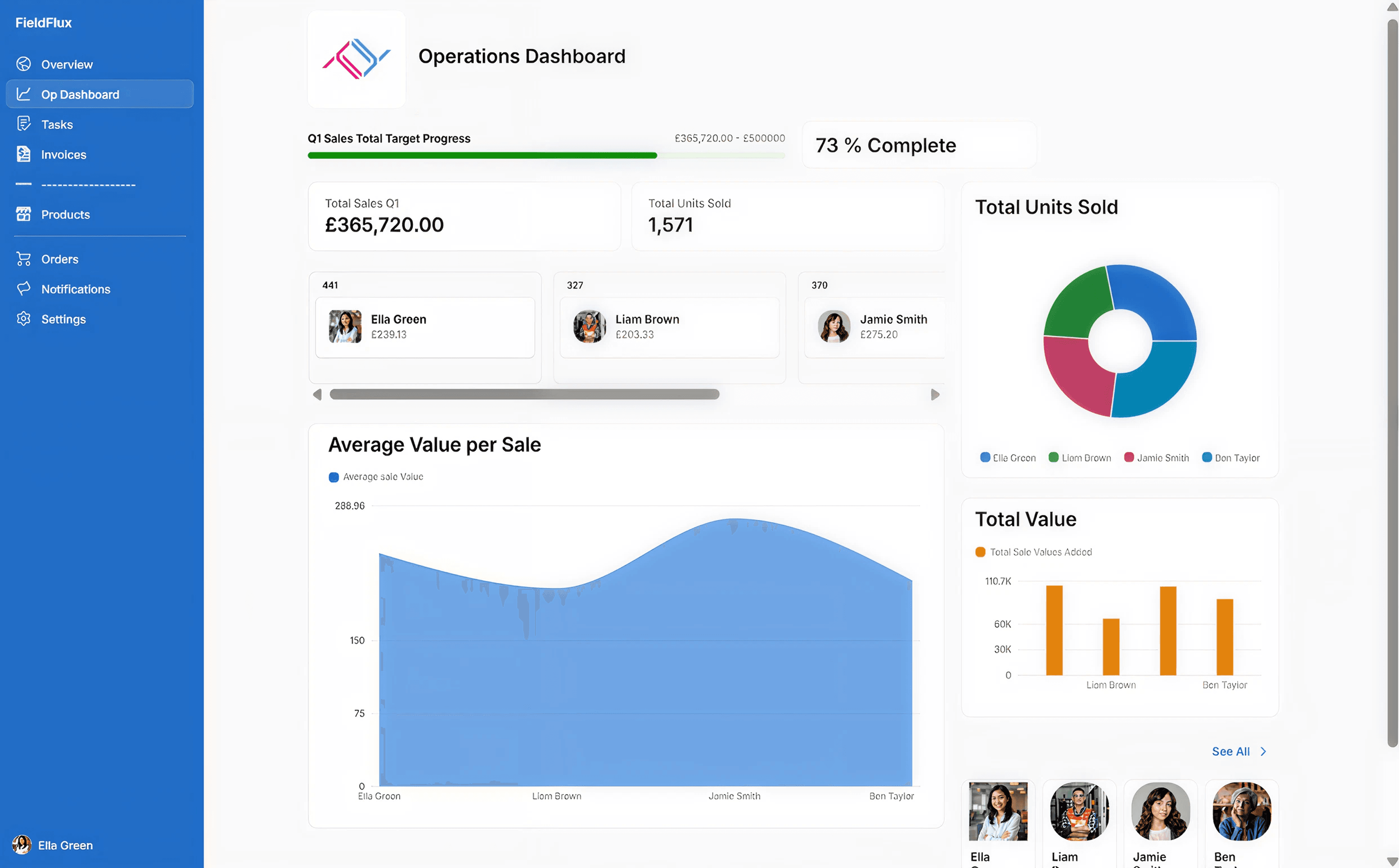Click Liam's profile photo thumbnail

point(1079,811)
